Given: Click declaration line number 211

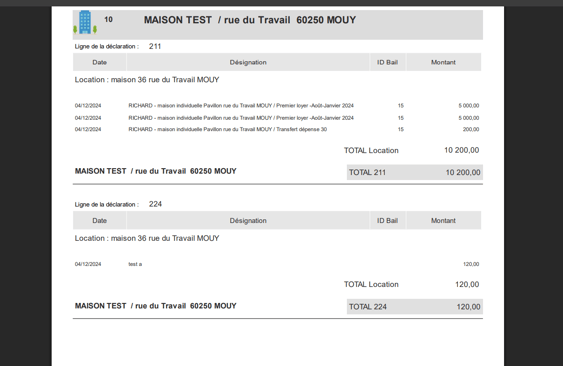Looking at the screenshot, I should pos(155,46).
